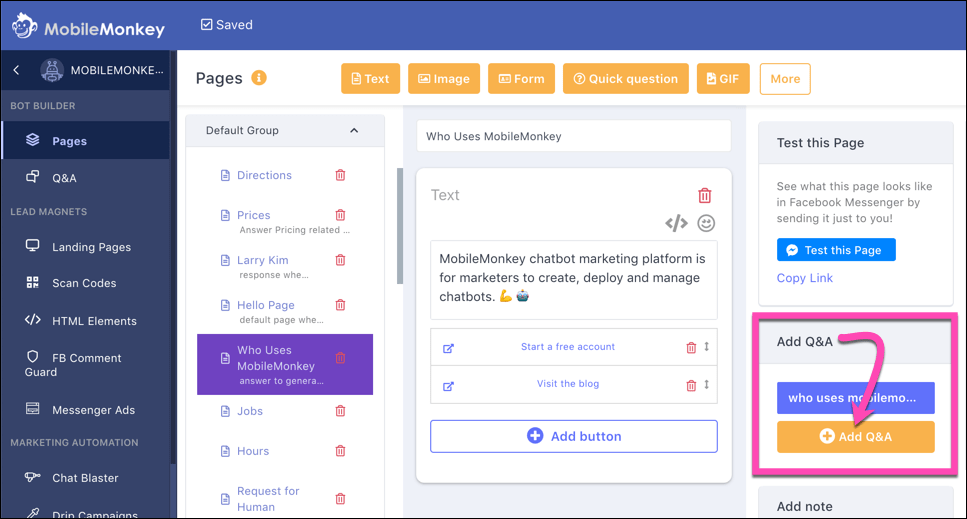The width and height of the screenshot is (967, 519).
Task: Collapse the Default Group section
Action: [x=354, y=131]
